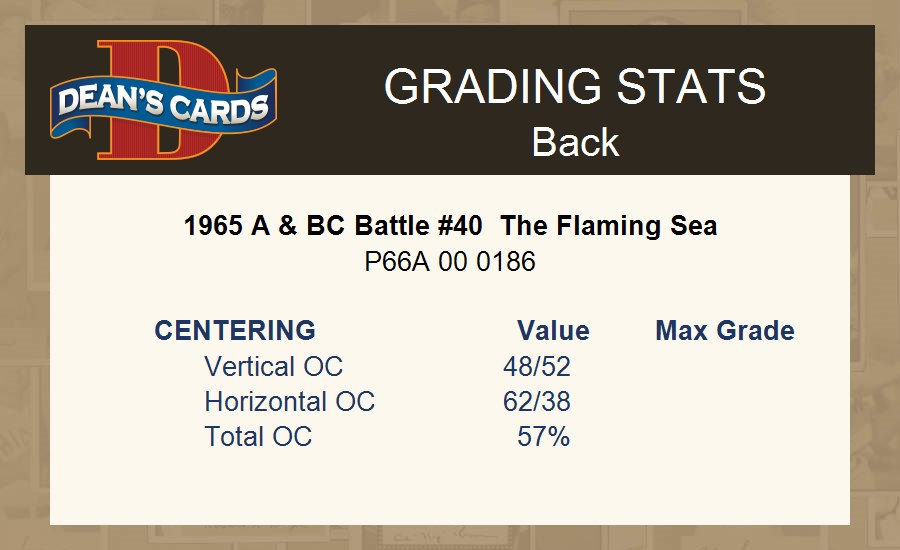Click the Value column header
The height and width of the screenshot is (550, 900).
[553, 331]
